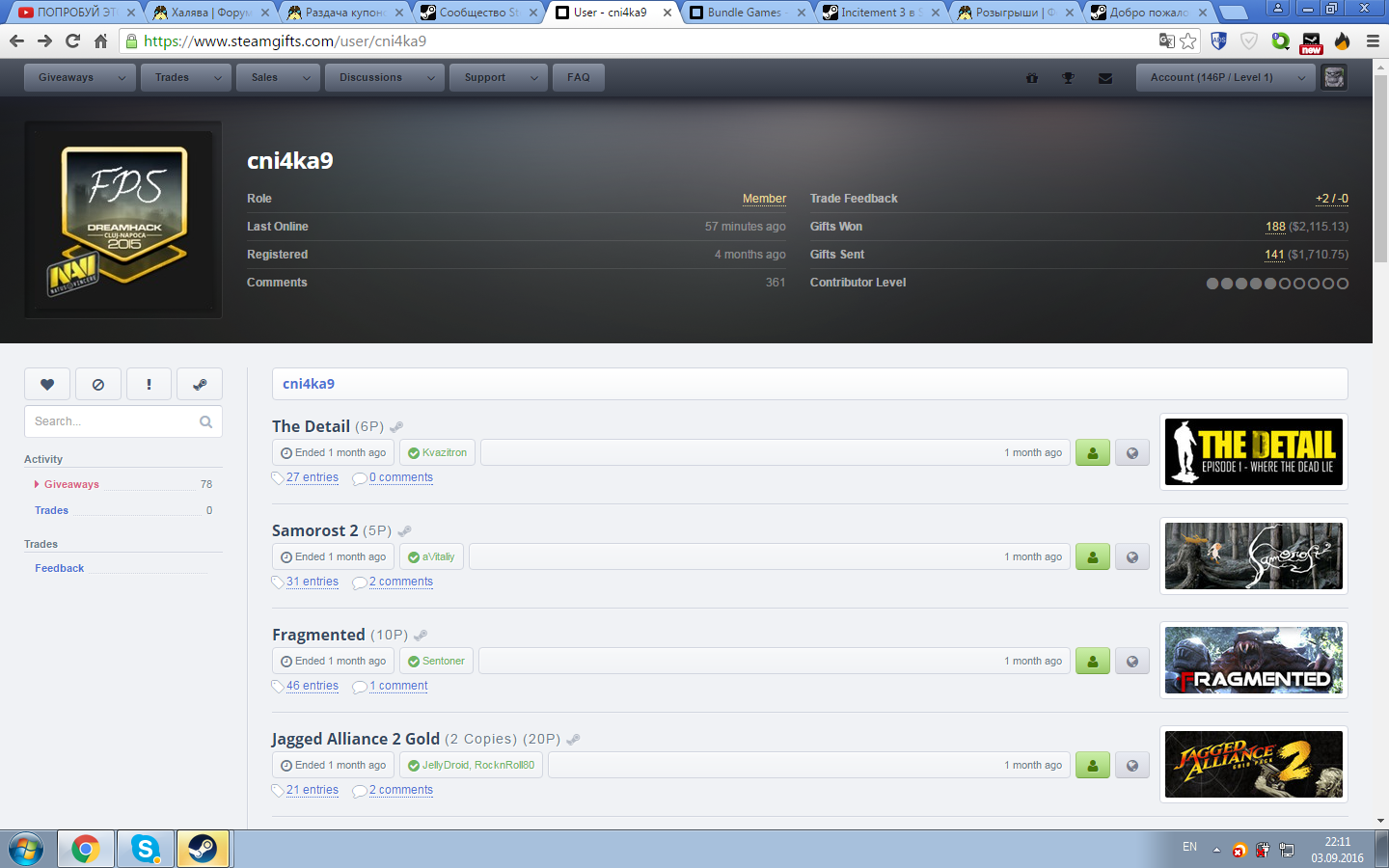
Task: Go to browser home page icon
Action: 100,41
